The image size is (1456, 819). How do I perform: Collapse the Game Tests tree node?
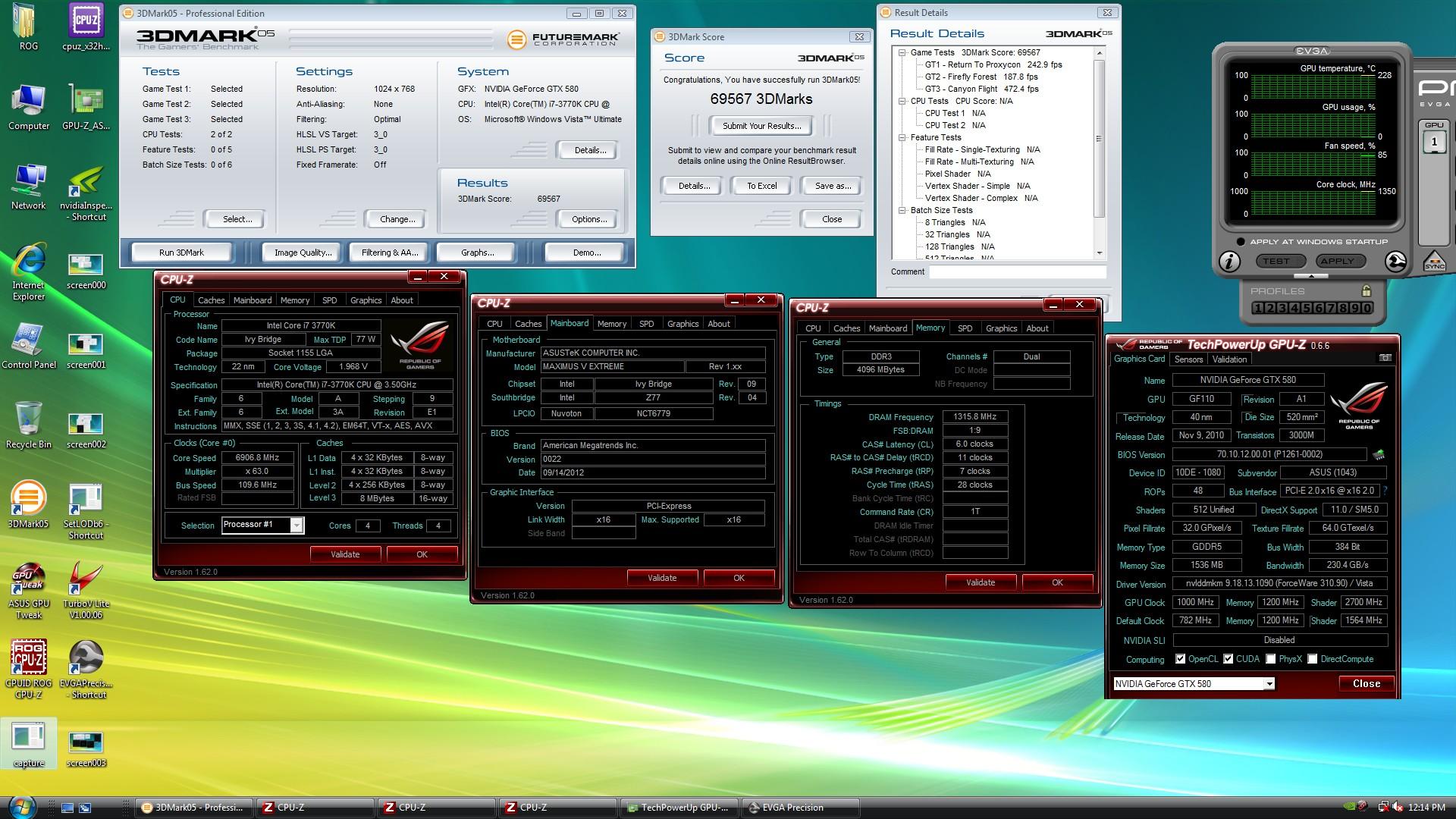point(902,52)
